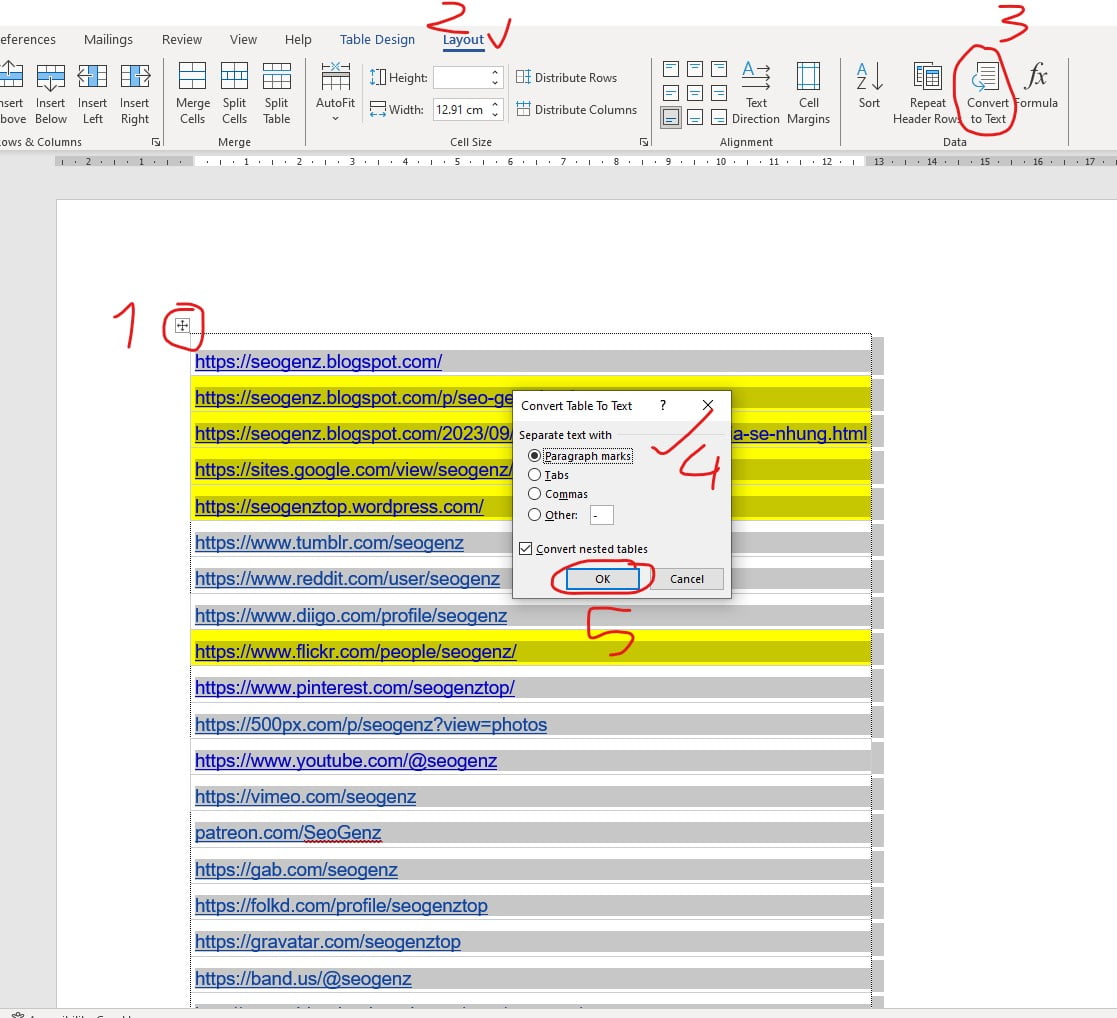Align cell text center
The height and width of the screenshot is (1018, 1117).
695,93
